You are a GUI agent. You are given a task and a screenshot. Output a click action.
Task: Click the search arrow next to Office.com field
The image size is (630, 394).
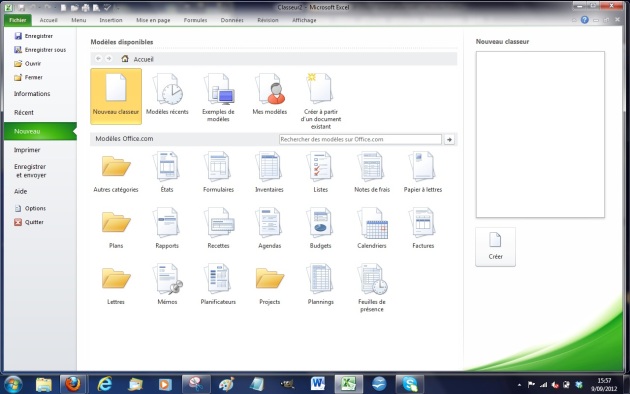[x=449, y=139]
